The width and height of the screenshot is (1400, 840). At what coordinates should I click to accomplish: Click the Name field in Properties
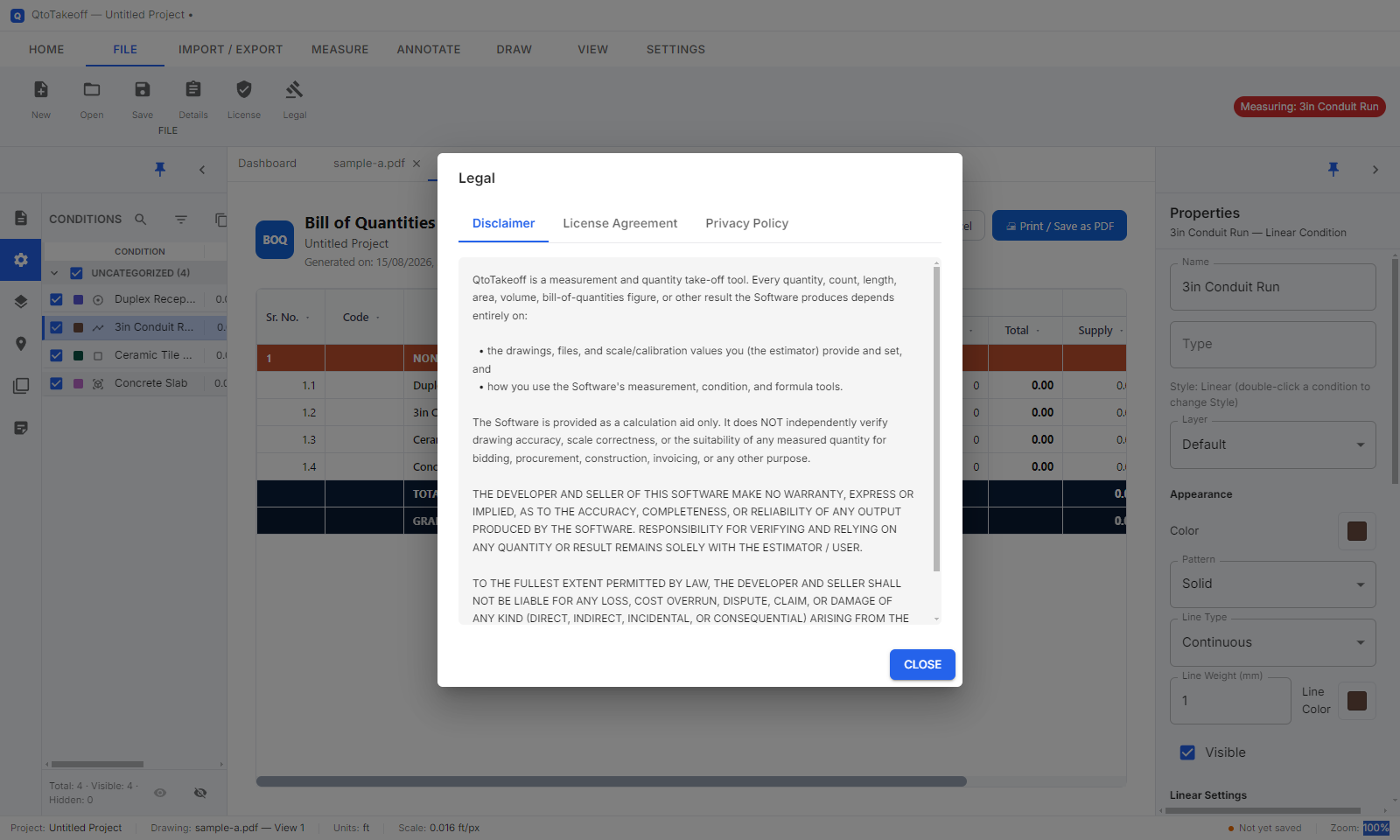click(1273, 287)
